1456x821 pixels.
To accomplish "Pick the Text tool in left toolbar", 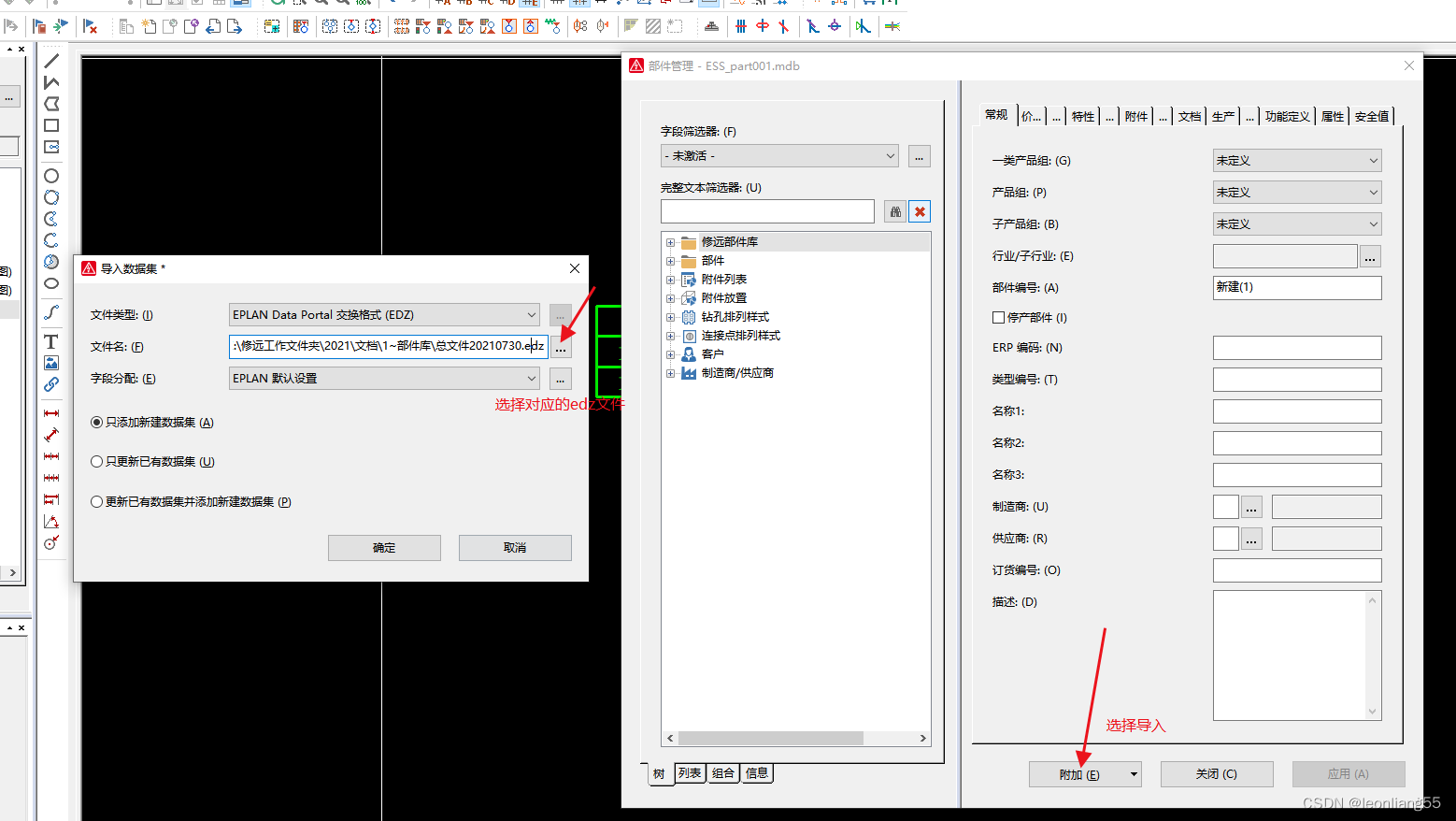I will tap(51, 341).
